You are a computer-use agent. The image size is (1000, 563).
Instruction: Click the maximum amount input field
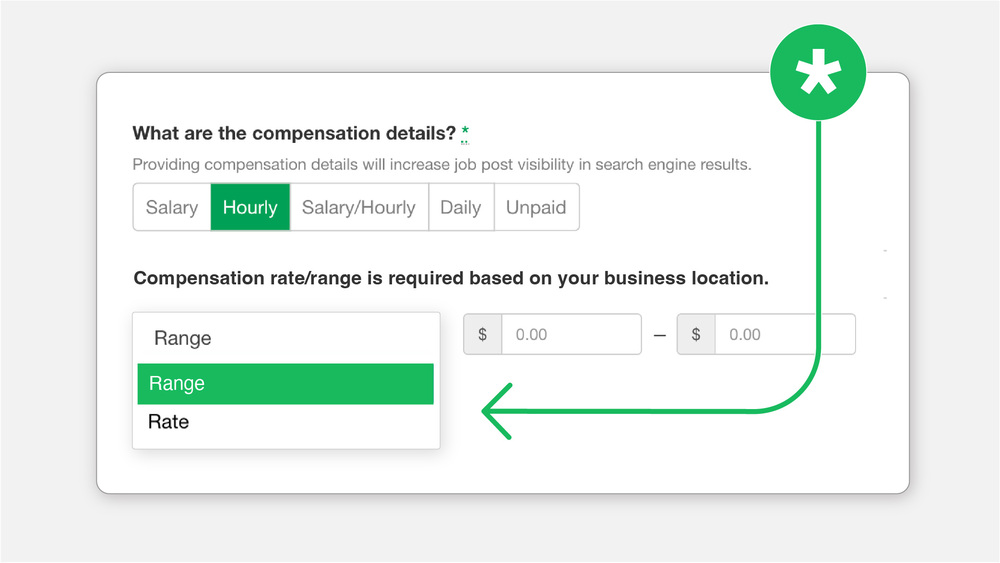click(785, 334)
